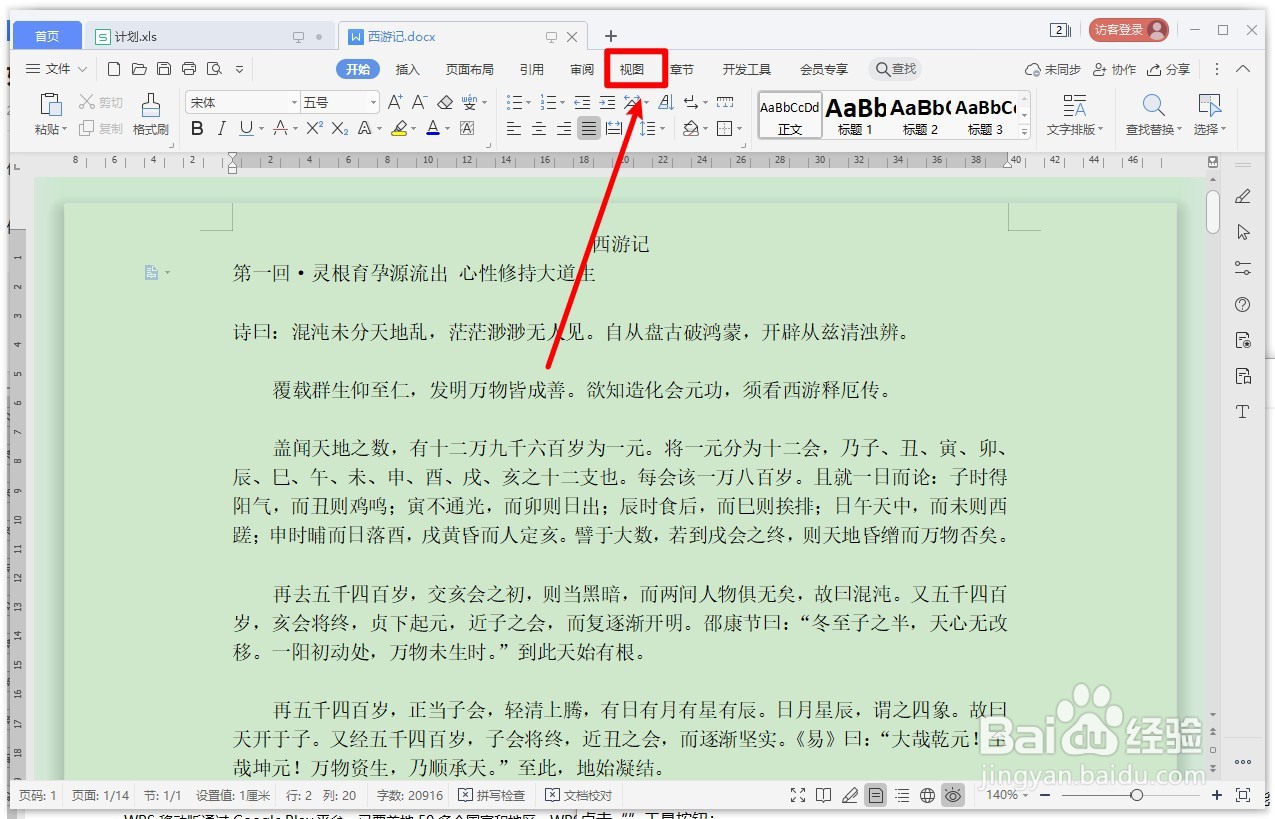
Task: Open Full Screen mode from status bar
Action: 797,795
